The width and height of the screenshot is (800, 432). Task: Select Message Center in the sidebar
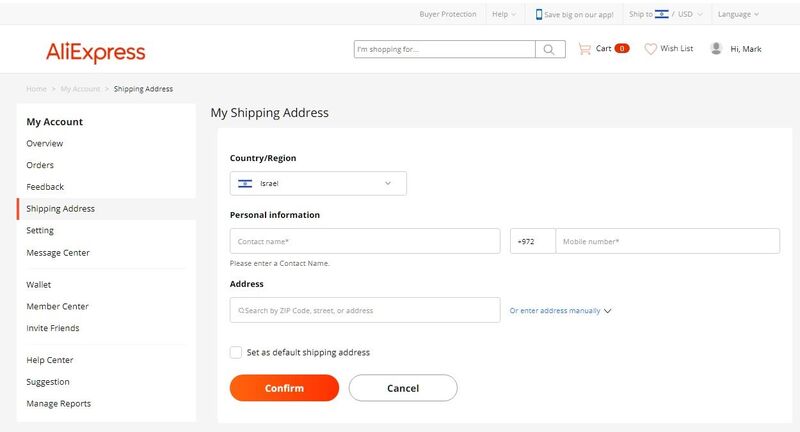click(58, 253)
